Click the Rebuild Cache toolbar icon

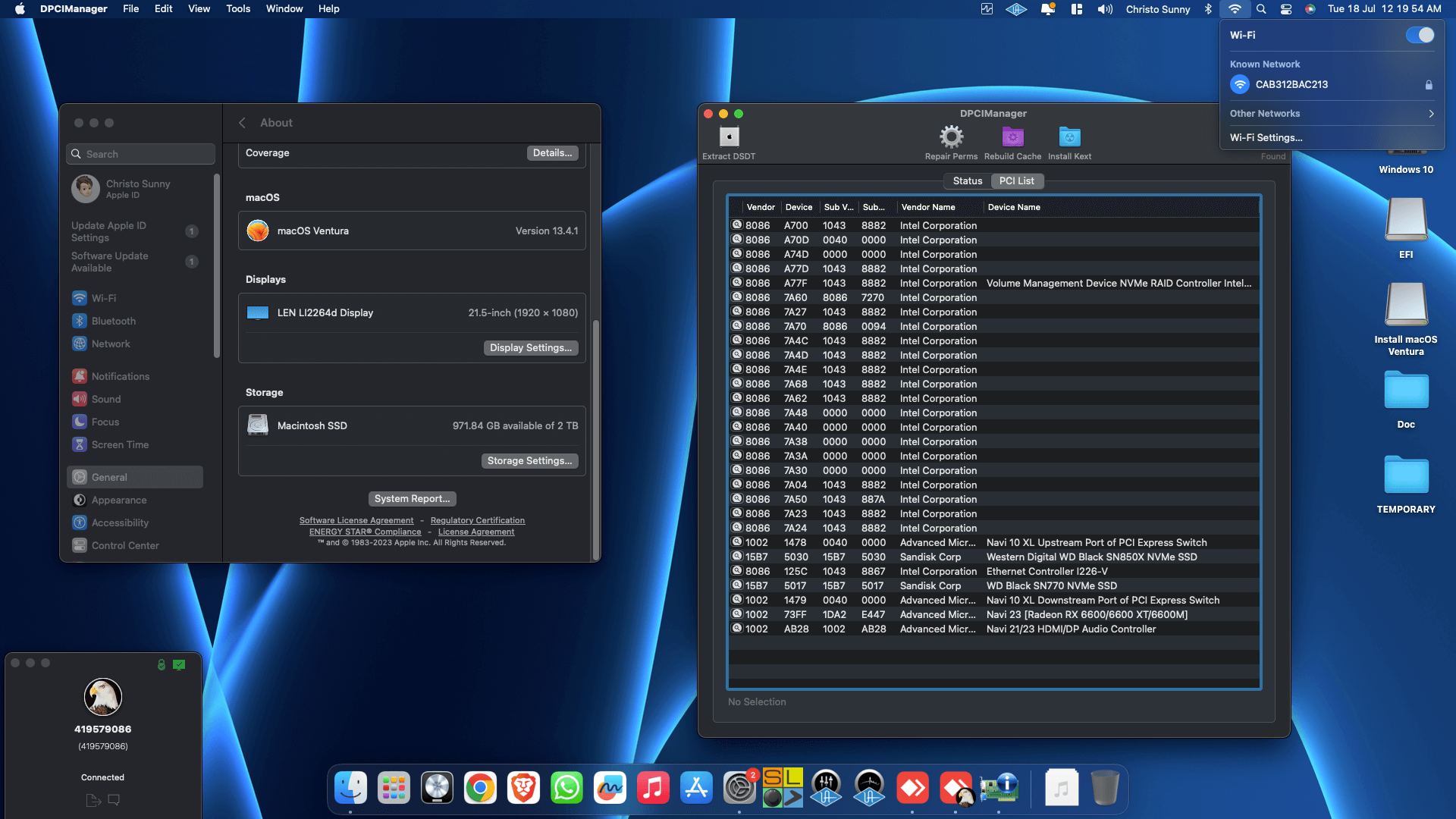pos(1012,137)
